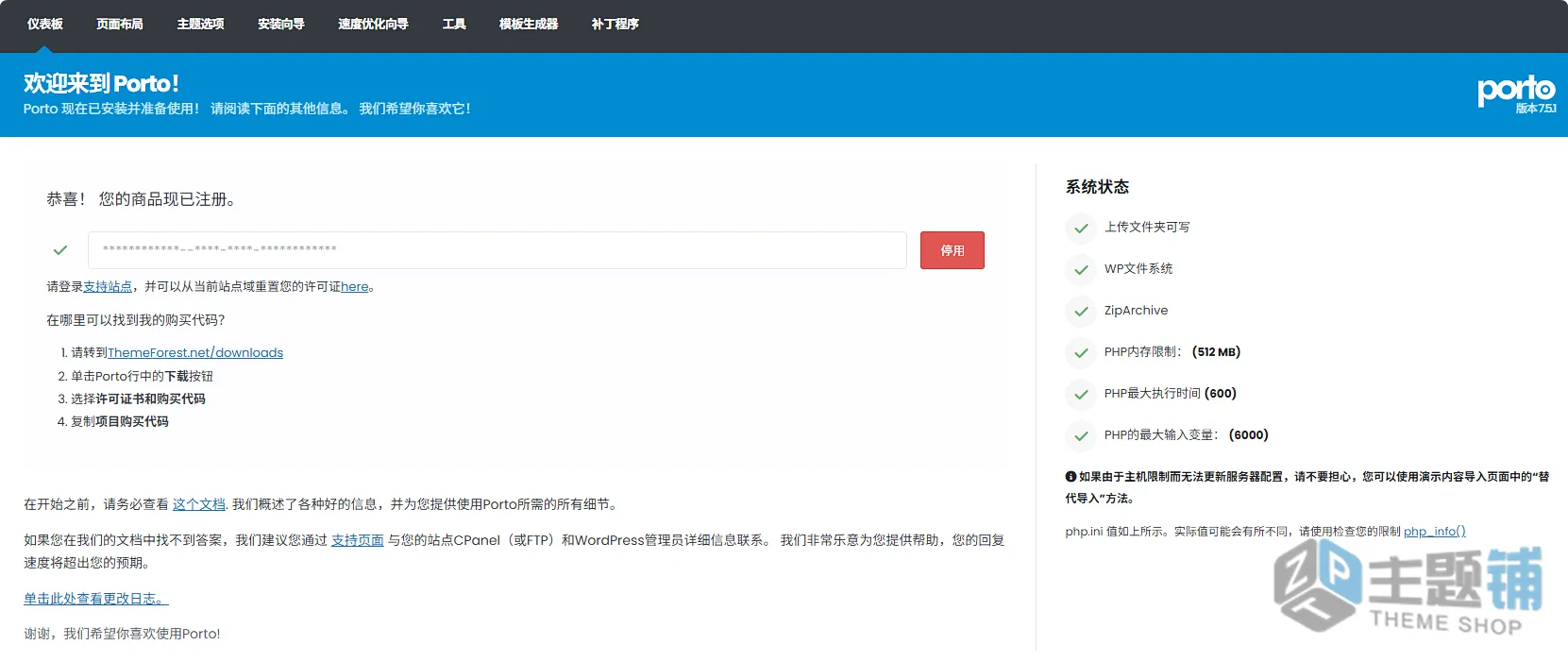Click the ZipArchive status label
Viewport: 1568px width, 662px height.
coord(1137,311)
